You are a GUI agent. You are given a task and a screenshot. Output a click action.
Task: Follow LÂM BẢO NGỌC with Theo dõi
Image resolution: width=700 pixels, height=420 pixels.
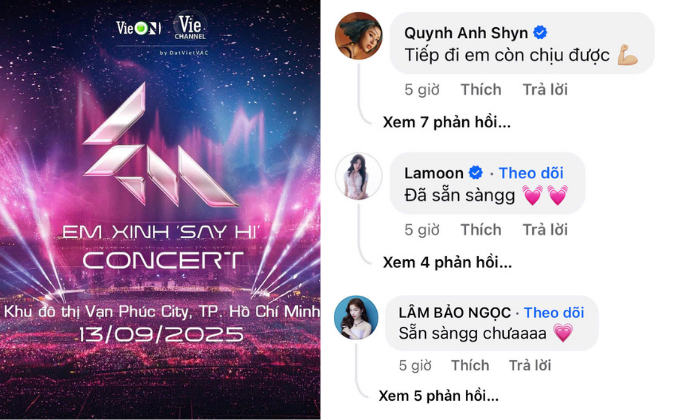[554, 312]
